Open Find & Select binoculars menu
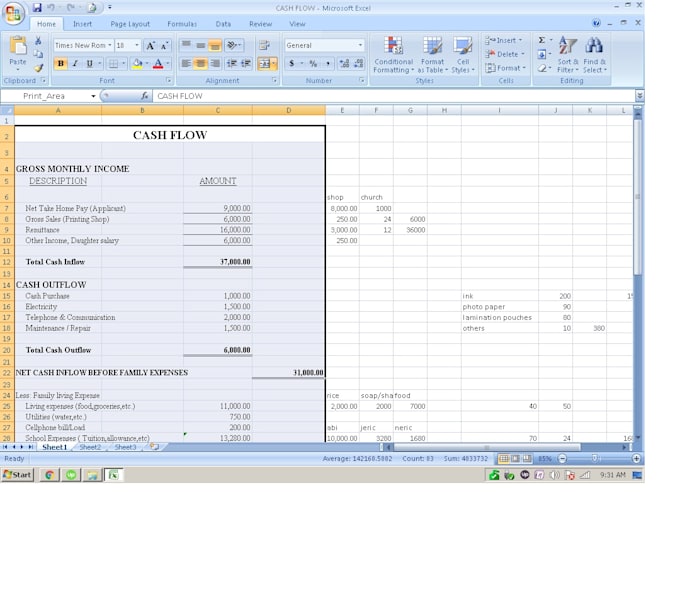The height and width of the screenshot is (604, 680). (x=595, y=55)
